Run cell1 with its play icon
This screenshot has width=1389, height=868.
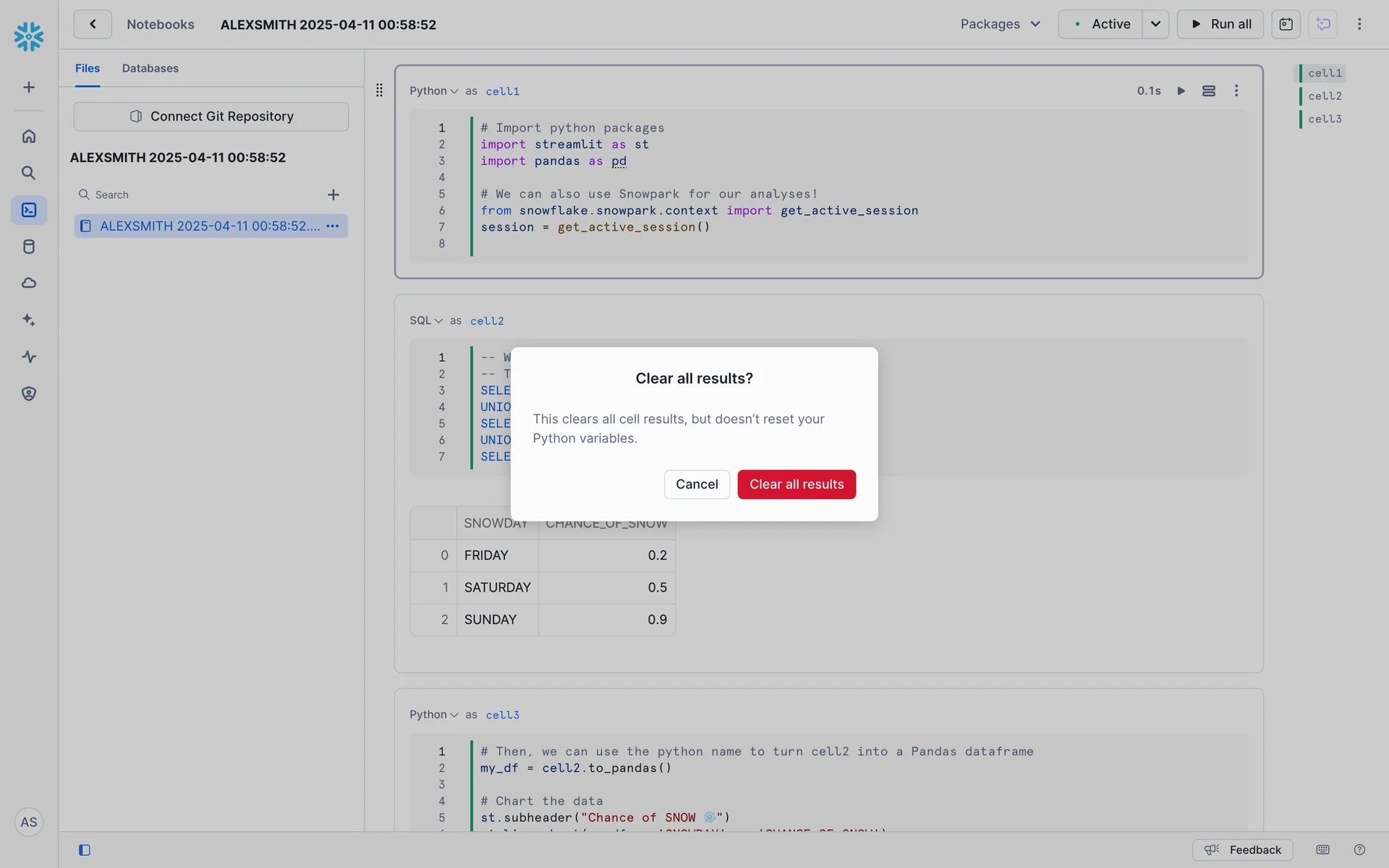(1181, 91)
